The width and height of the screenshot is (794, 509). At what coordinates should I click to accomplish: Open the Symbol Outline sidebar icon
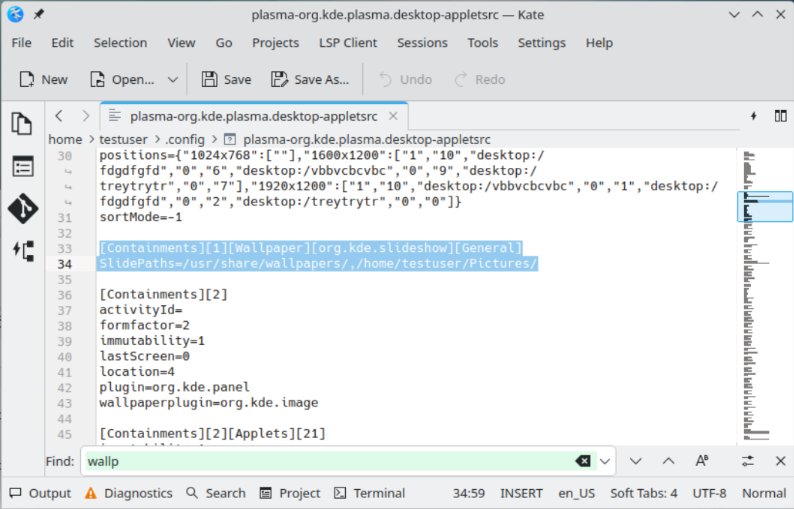coord(22,167)
